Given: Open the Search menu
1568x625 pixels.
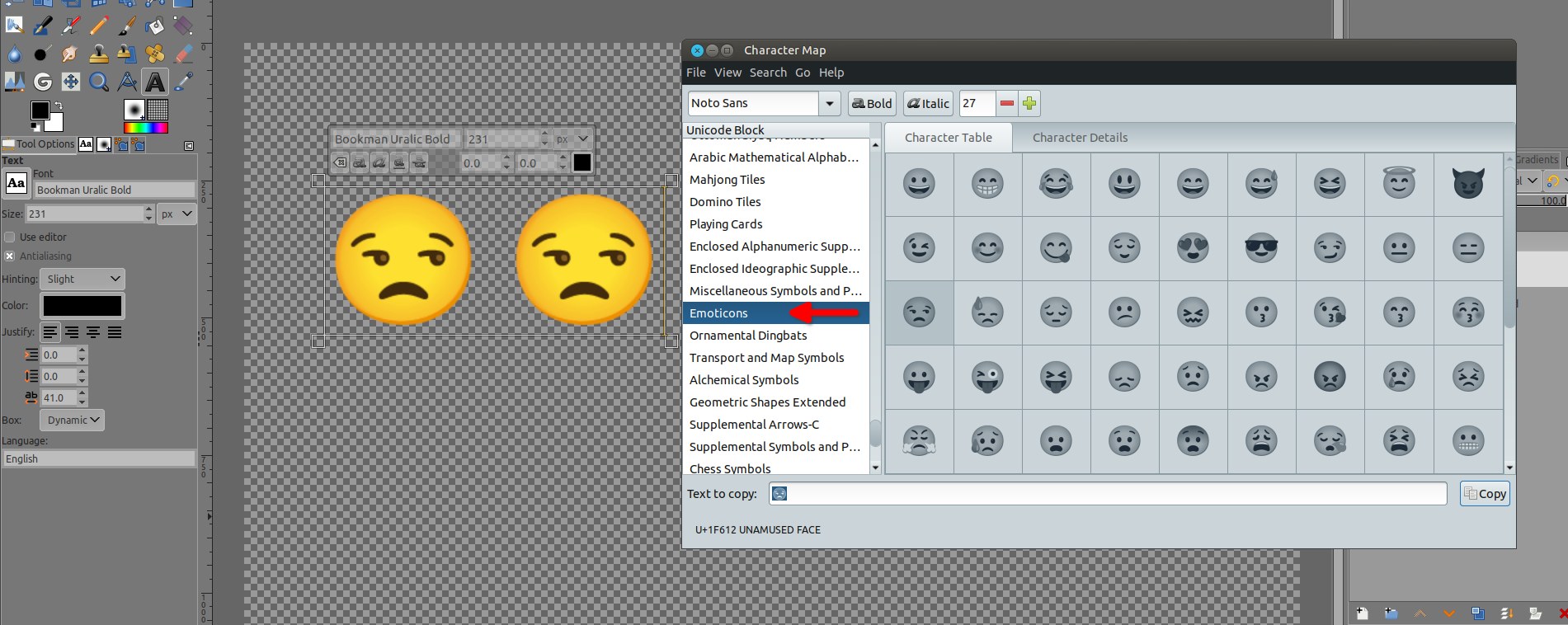Looking at the screenshot, I should [x=768, y=73].
